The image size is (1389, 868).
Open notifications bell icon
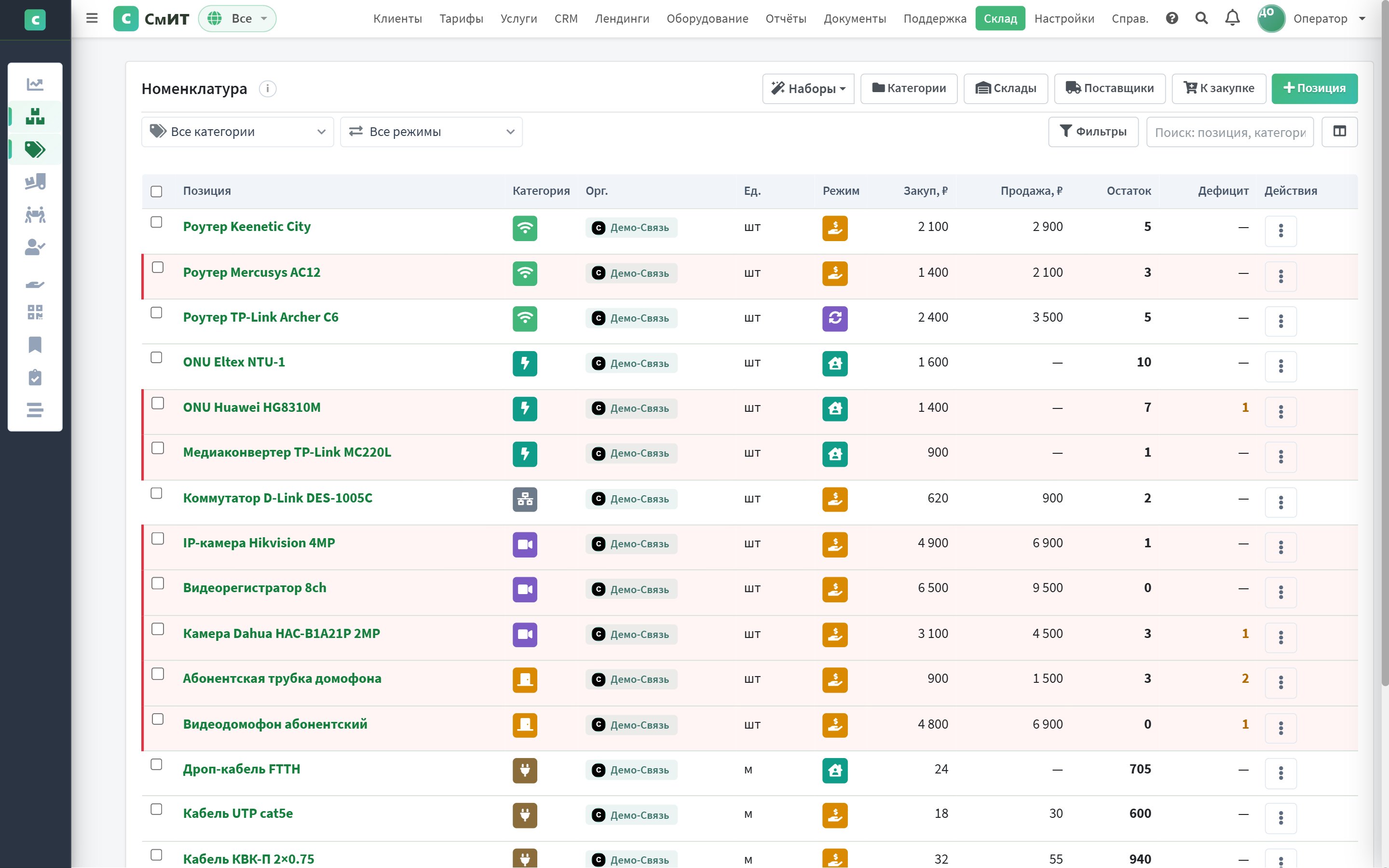[x=1232, y=18]
